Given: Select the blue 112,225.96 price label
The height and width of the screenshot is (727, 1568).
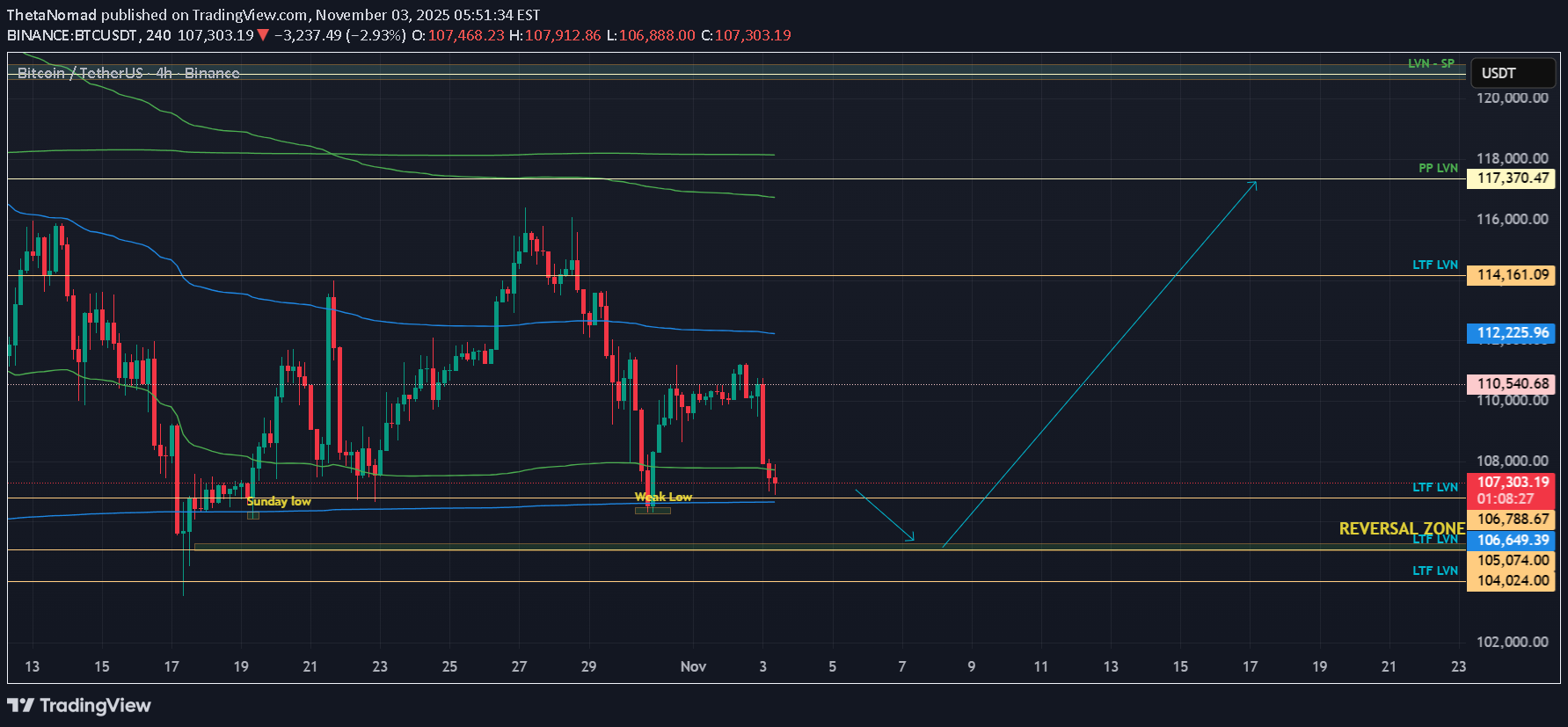Looking at the screenshot, I should point(1512,333).
